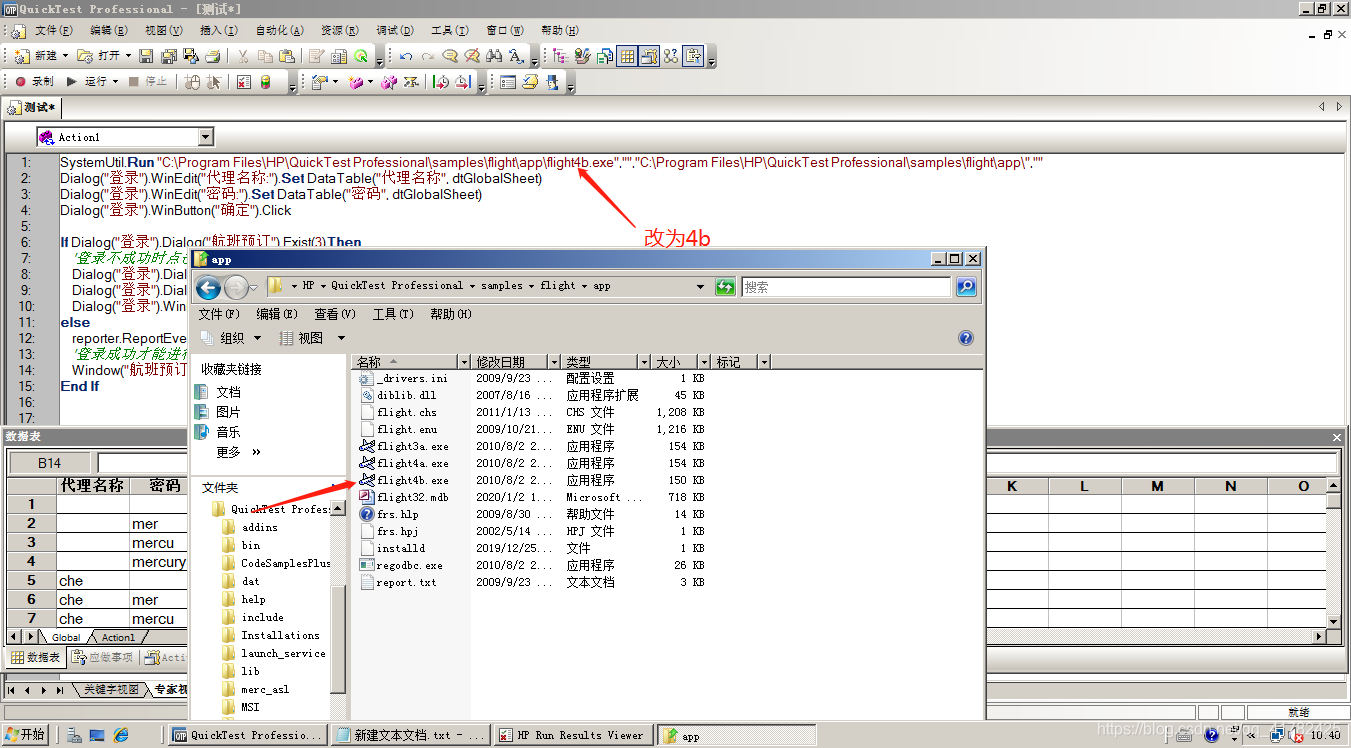Select the addins folder in tree
Image resolution: width=1351 pixels, height=748 pixels.
point(259,528)
